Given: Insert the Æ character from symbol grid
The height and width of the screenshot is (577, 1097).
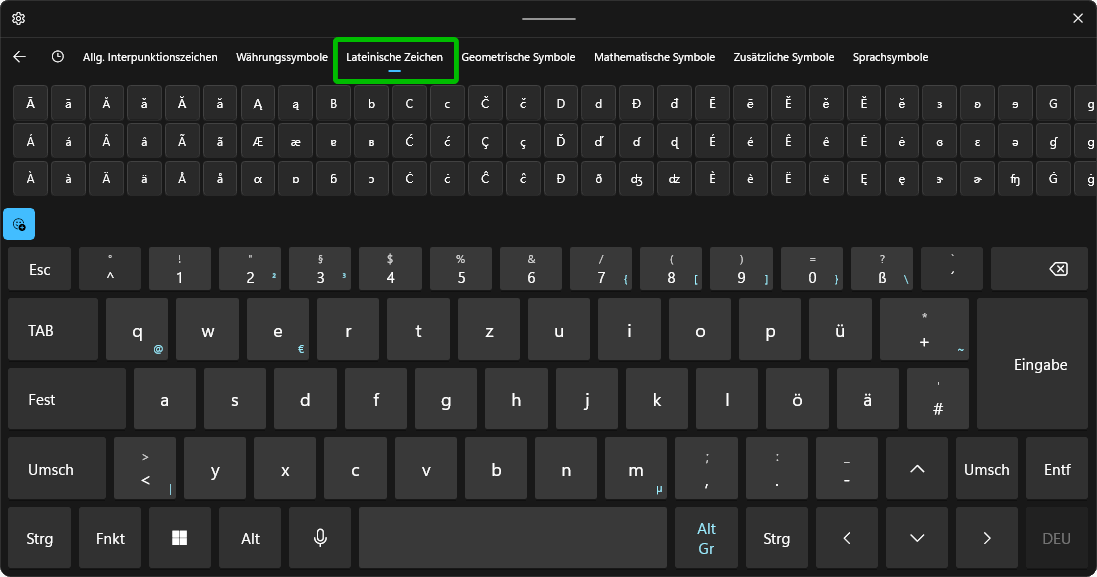Looking at the screenshot, I should (x=258, y=142).
